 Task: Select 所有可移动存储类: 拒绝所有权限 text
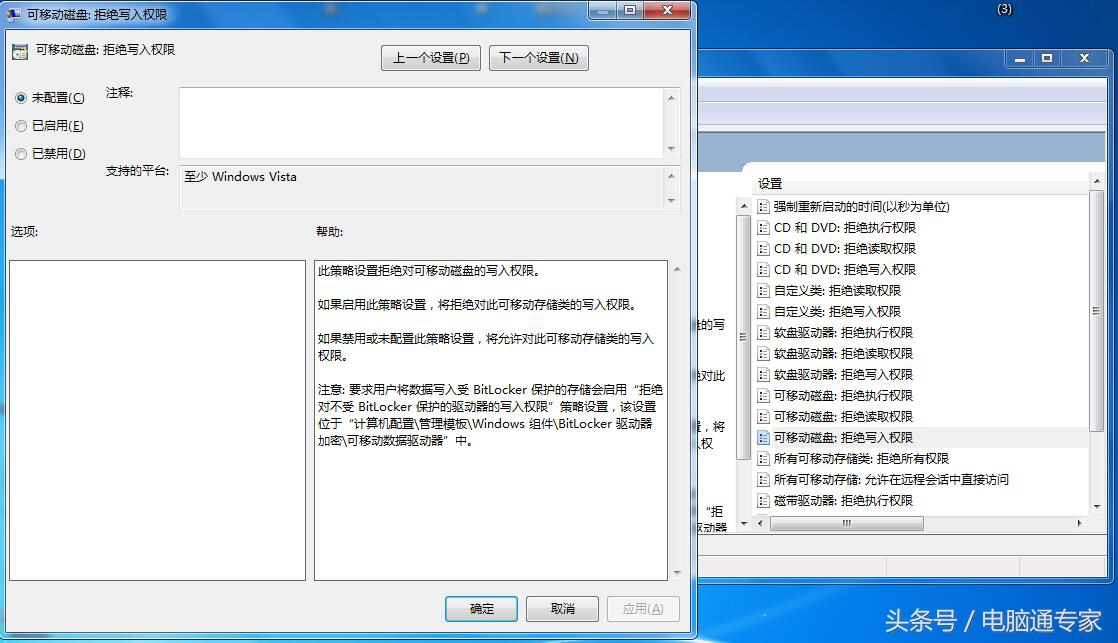coord(861,459)
